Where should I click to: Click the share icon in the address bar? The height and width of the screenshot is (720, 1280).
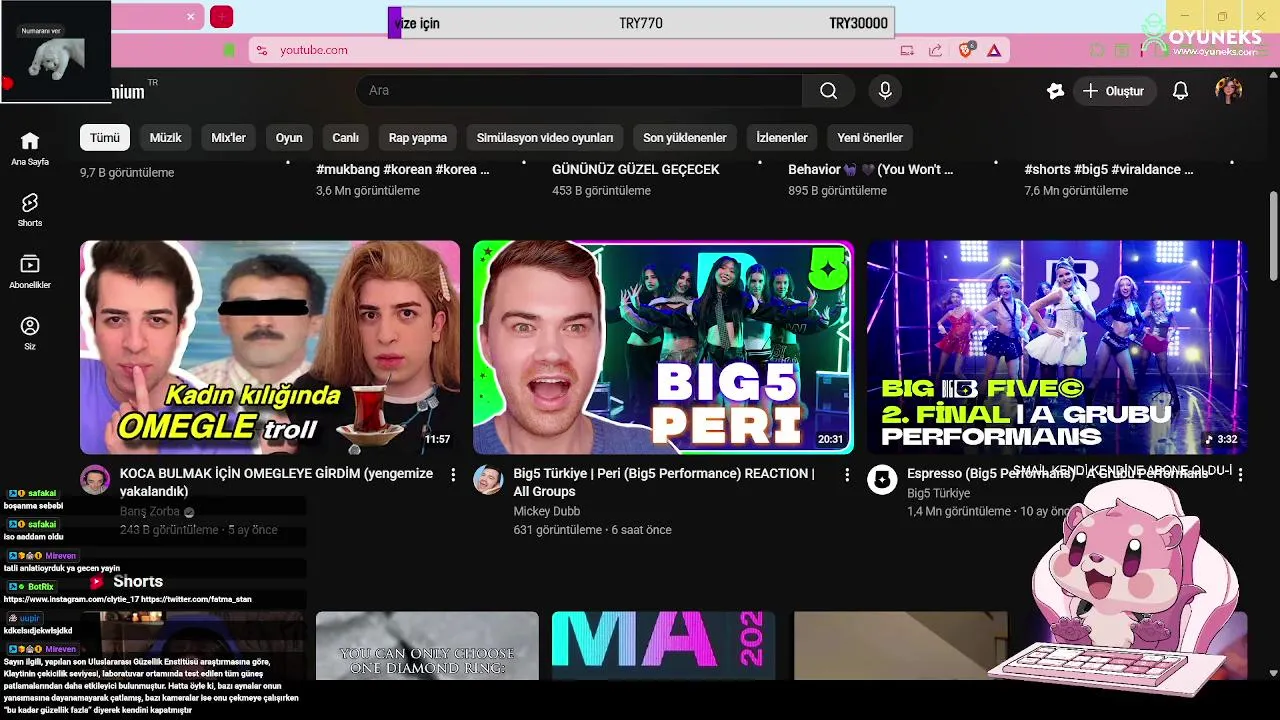tap(935, 50)
